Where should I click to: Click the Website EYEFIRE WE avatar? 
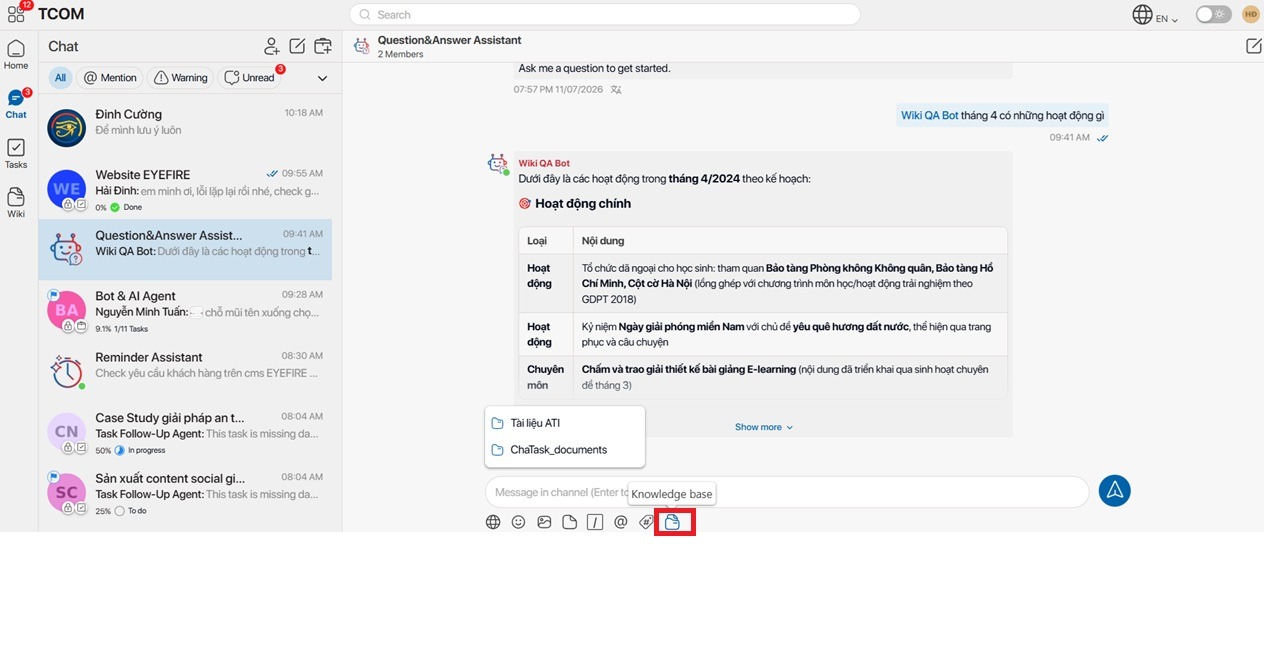[67, 189]
